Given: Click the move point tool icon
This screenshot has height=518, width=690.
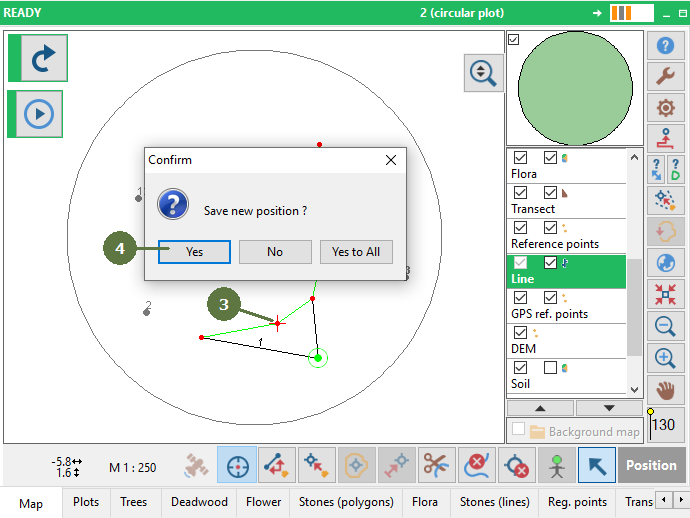Looking at the screenshot, I should tap(317, 465).
